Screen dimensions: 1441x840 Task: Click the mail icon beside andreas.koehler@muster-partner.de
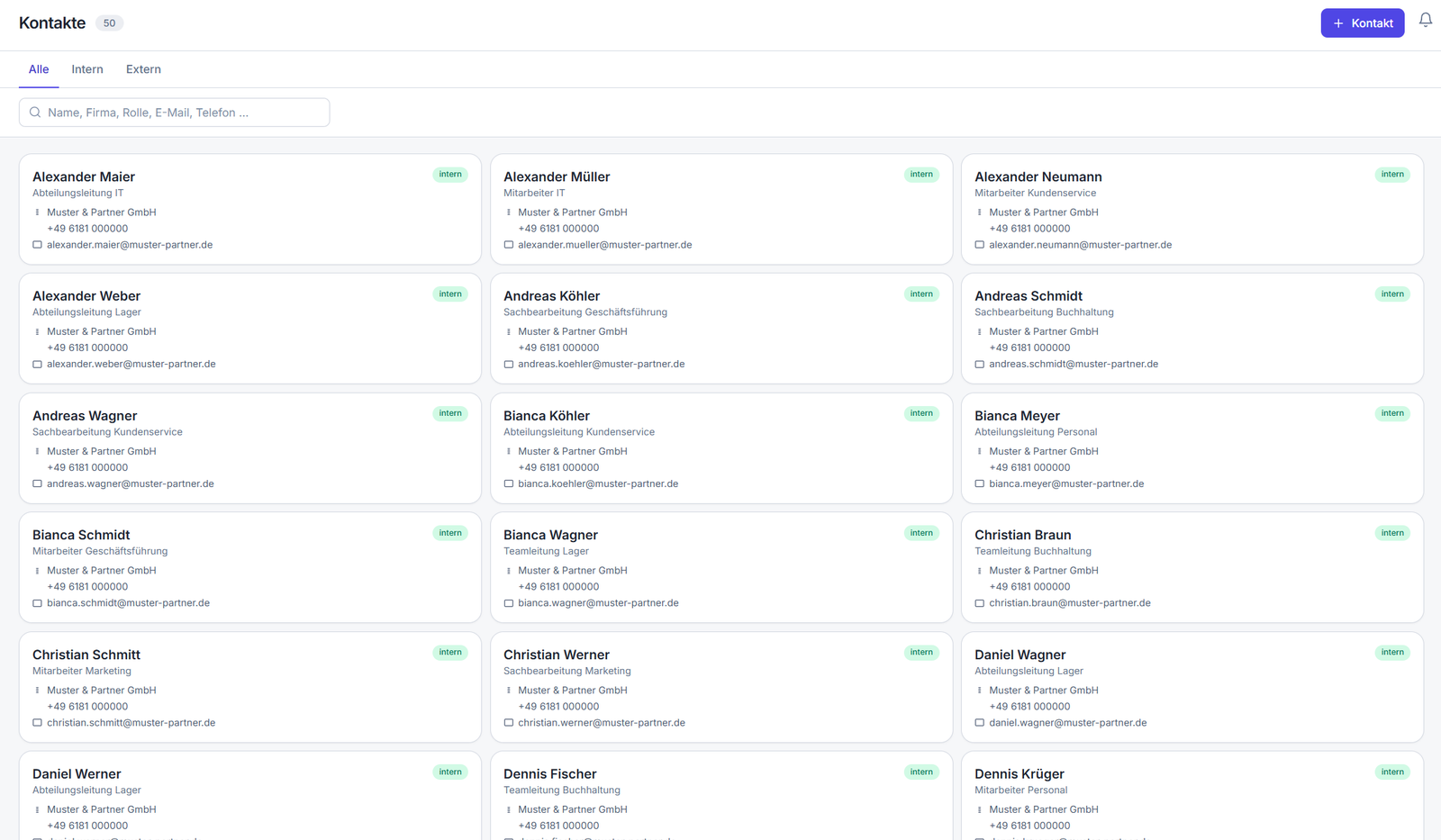pos(509,365)
